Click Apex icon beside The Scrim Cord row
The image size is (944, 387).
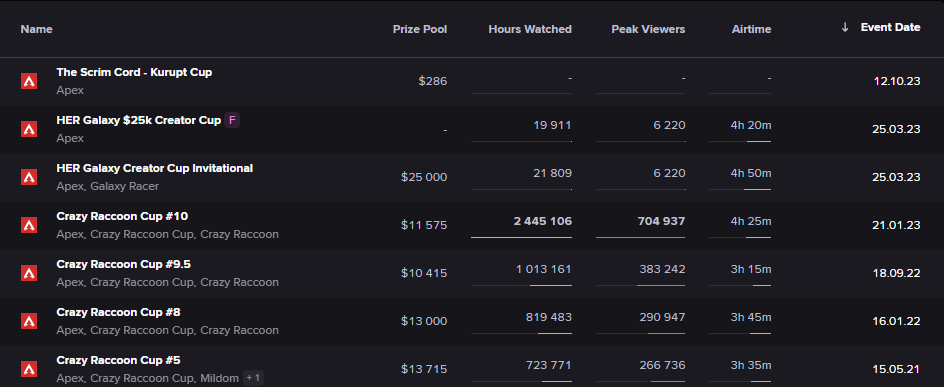click(29, 81)
